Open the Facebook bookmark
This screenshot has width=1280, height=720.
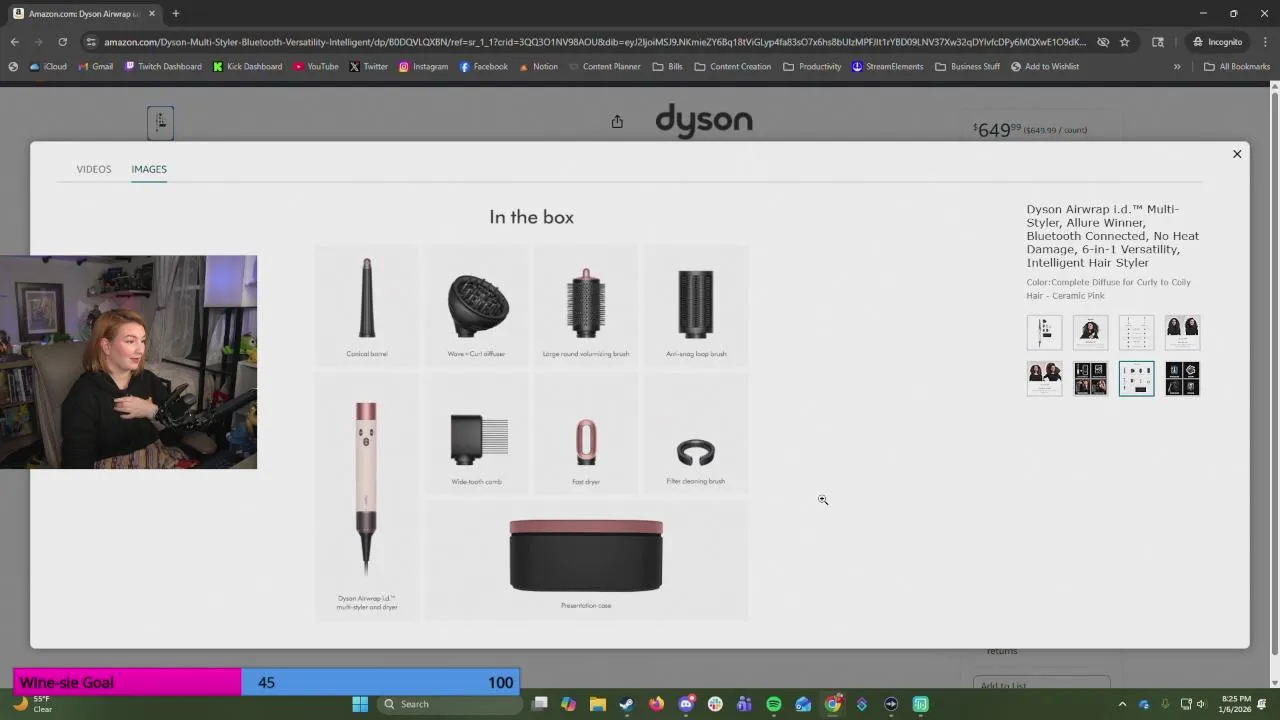click(484, 67)
